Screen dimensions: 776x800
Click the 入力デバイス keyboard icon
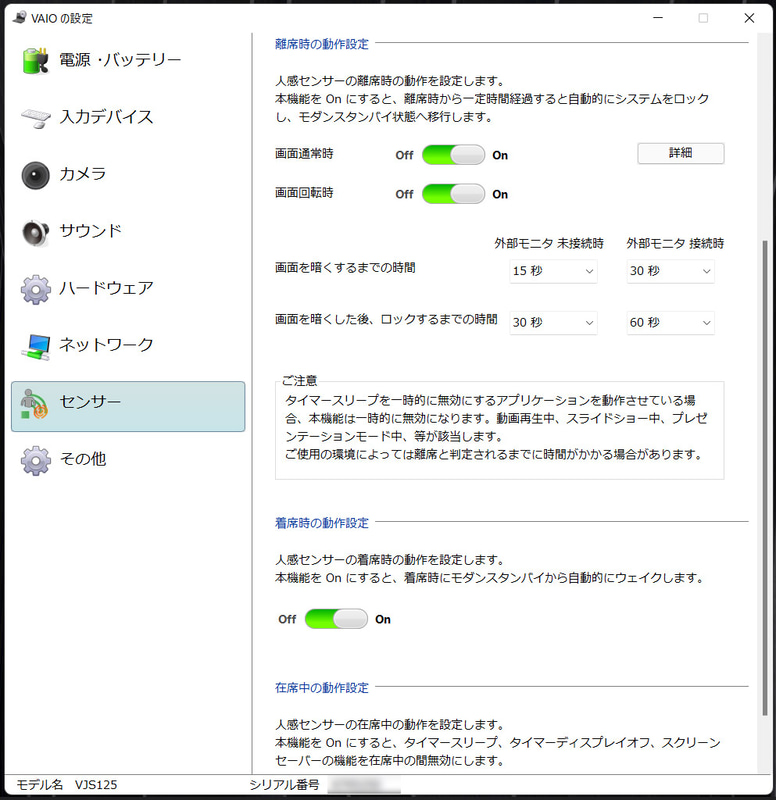pyautogui.click(x=35, y=118)
